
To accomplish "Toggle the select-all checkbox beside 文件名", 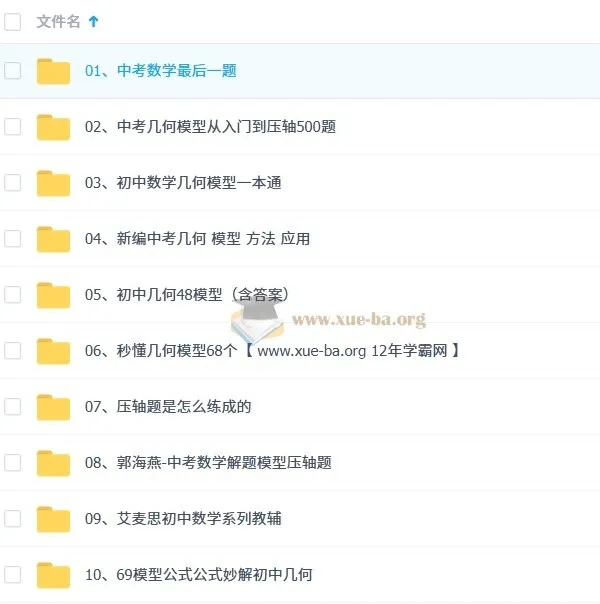I will [13, 22].
